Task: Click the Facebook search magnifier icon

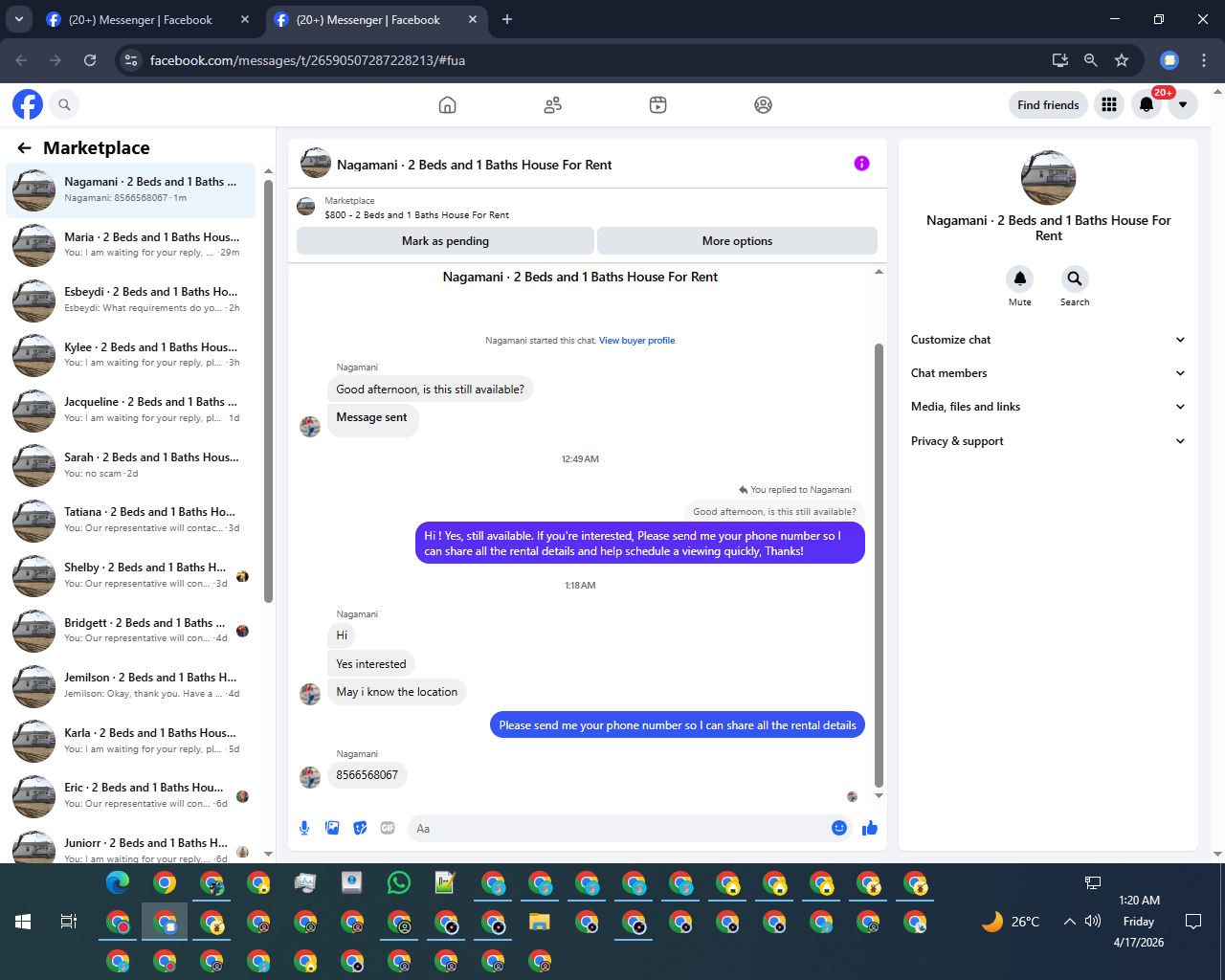Action: click(64, 104)
